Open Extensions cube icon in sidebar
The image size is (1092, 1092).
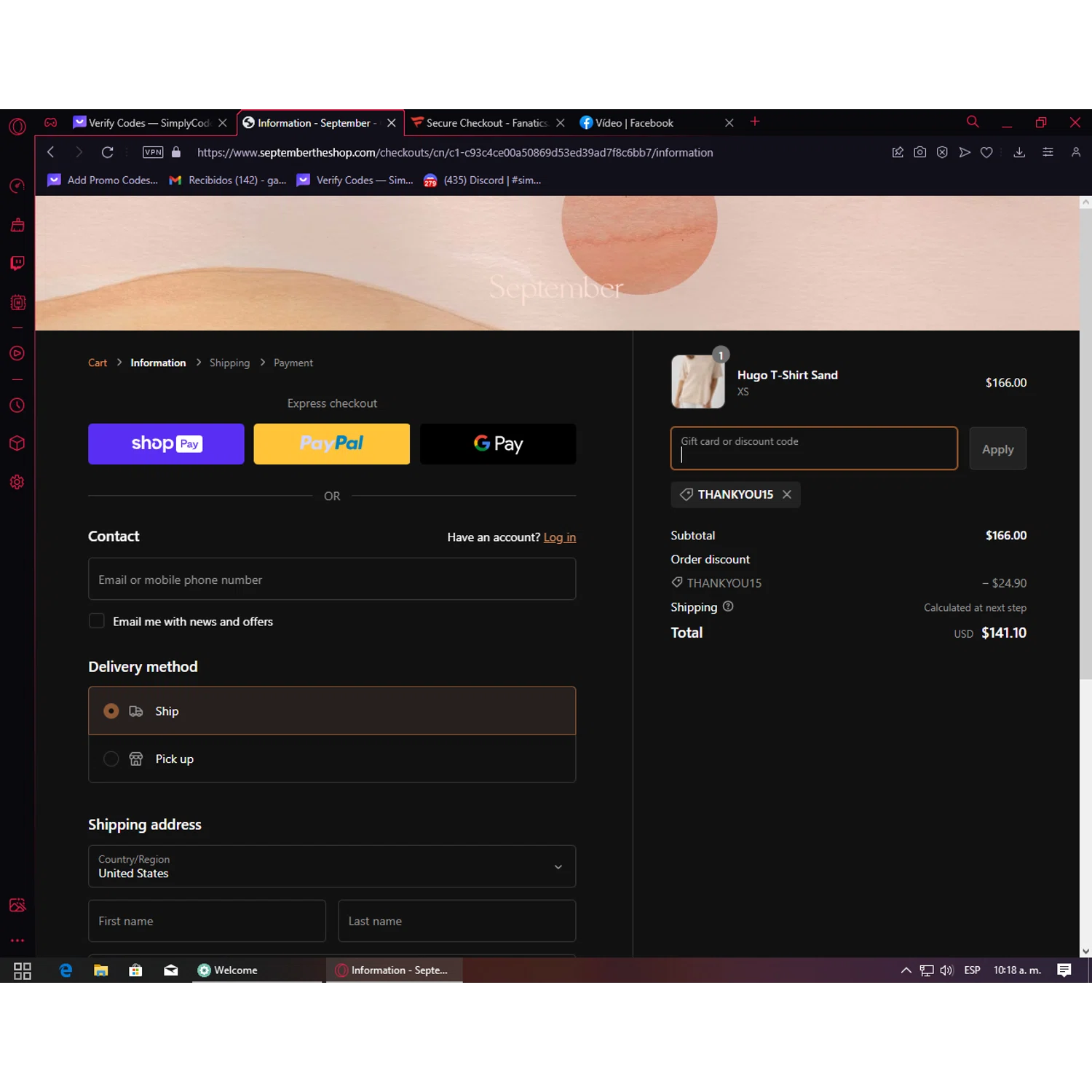point(17,443)
